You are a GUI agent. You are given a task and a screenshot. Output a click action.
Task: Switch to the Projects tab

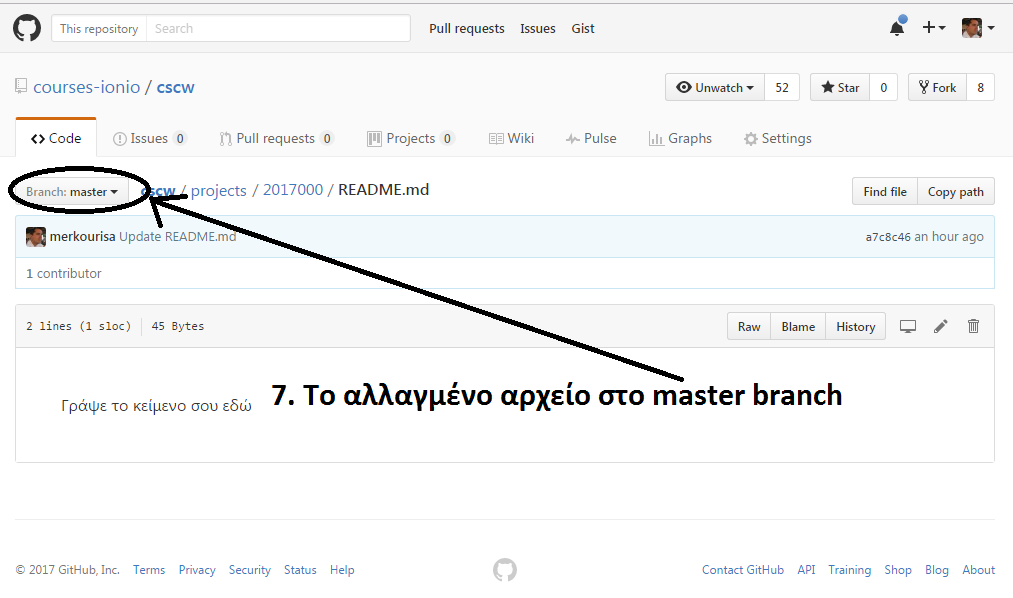[x=410, y=138]
